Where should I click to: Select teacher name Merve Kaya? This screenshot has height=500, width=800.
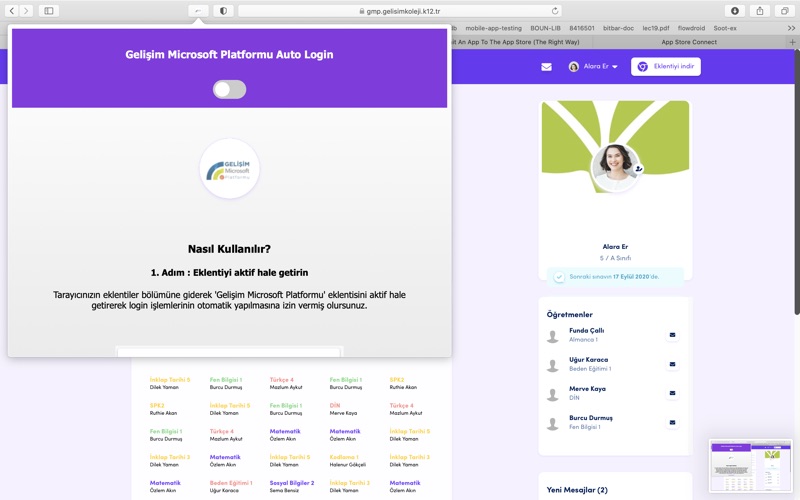tap(587, 389)
